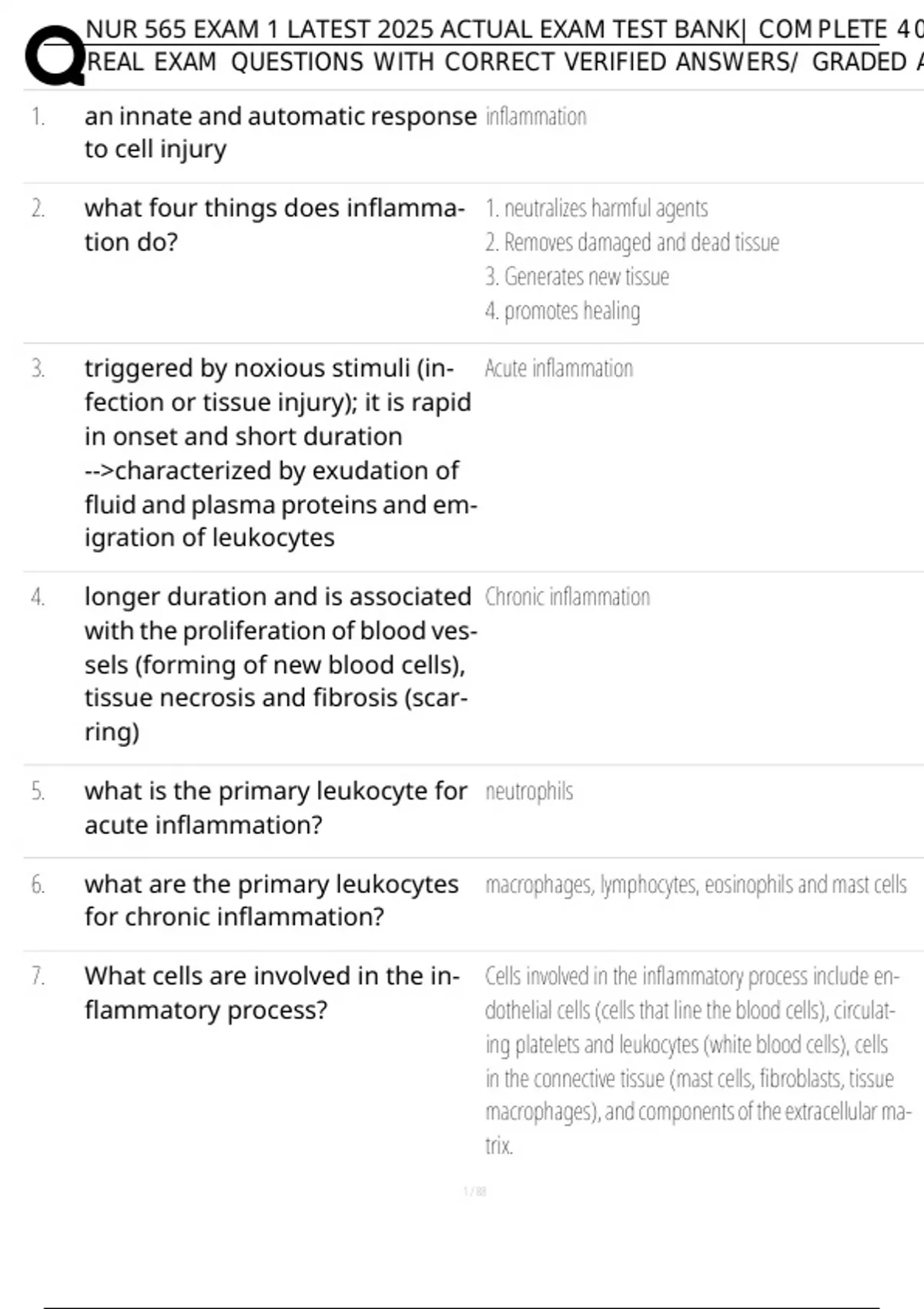This screenshot has width=924, height=1309.
Task: Click the page number indicator at bottom
Action: tap(474, 1192)
